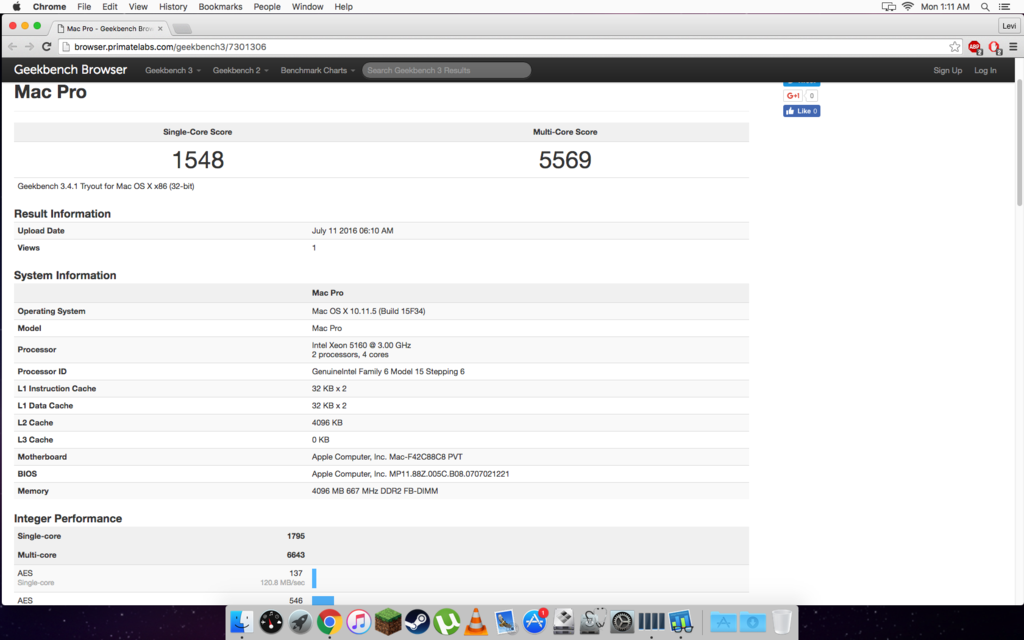
Task: Bookmark this page with the star icon
Action: (955, 46)
